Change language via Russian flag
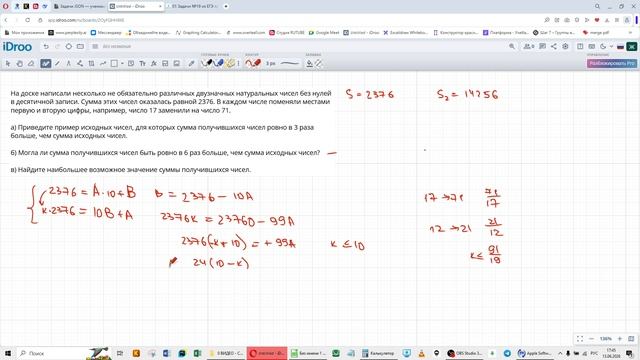The height and width of the screenshot is (360, 640). (x=620, y=47)
